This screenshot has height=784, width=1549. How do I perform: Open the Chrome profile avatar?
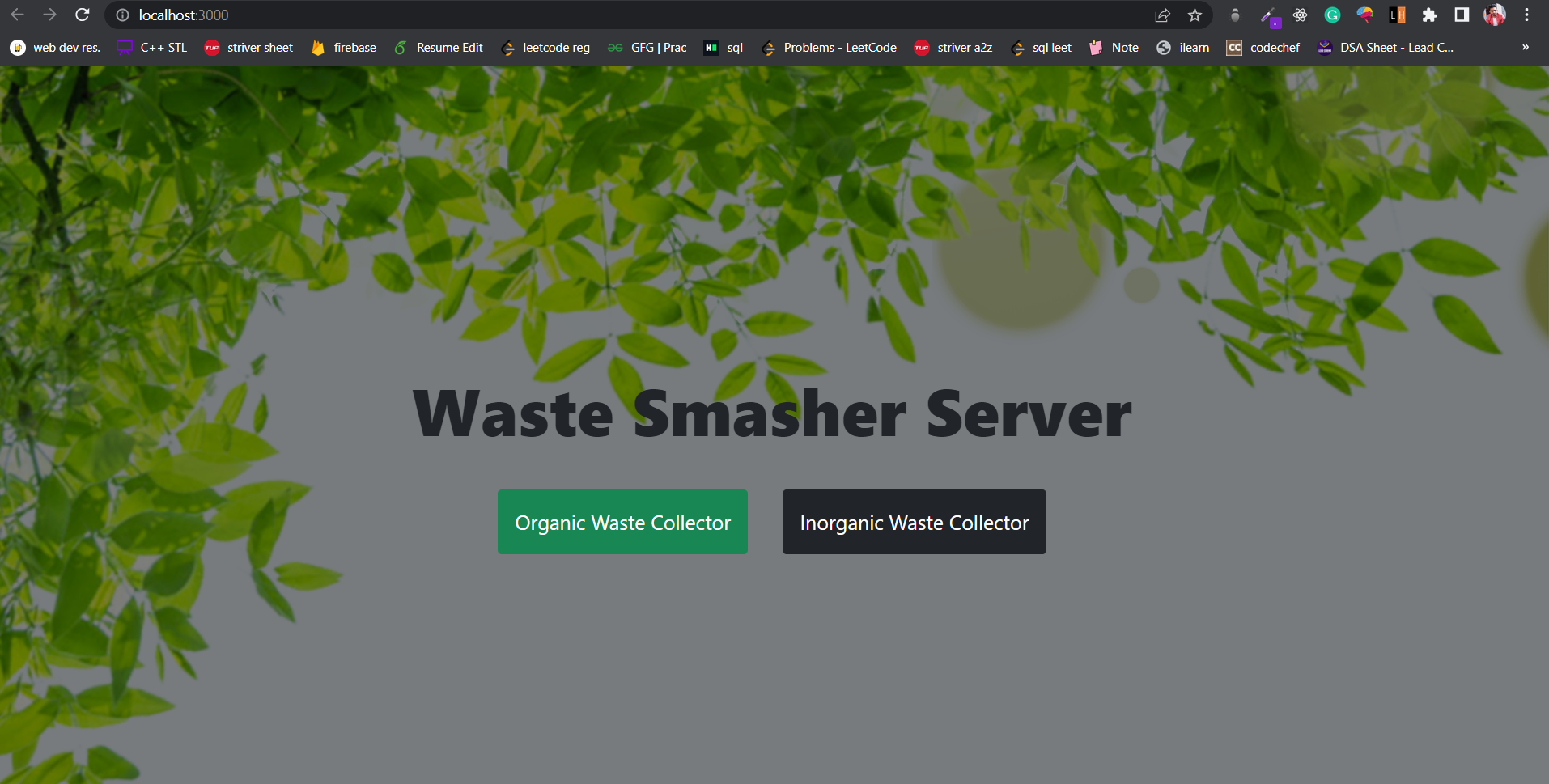[1495, 15]
